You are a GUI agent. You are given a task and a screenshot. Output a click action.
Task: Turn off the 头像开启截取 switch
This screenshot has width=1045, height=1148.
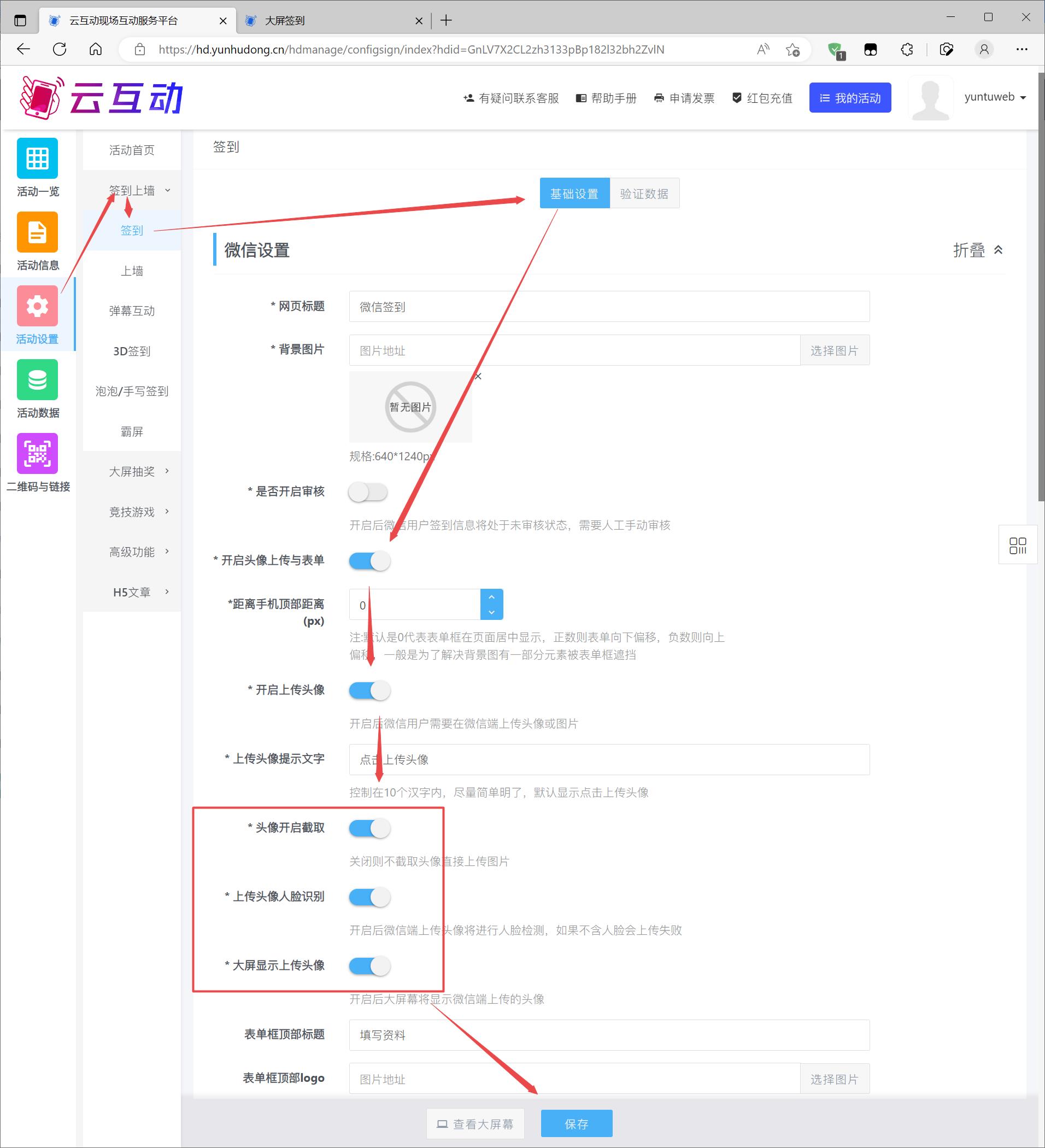369,828
